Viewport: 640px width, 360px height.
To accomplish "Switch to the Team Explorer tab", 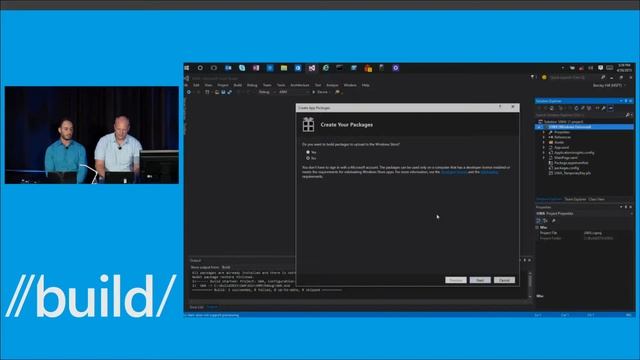I will click(x=575, y=199).
